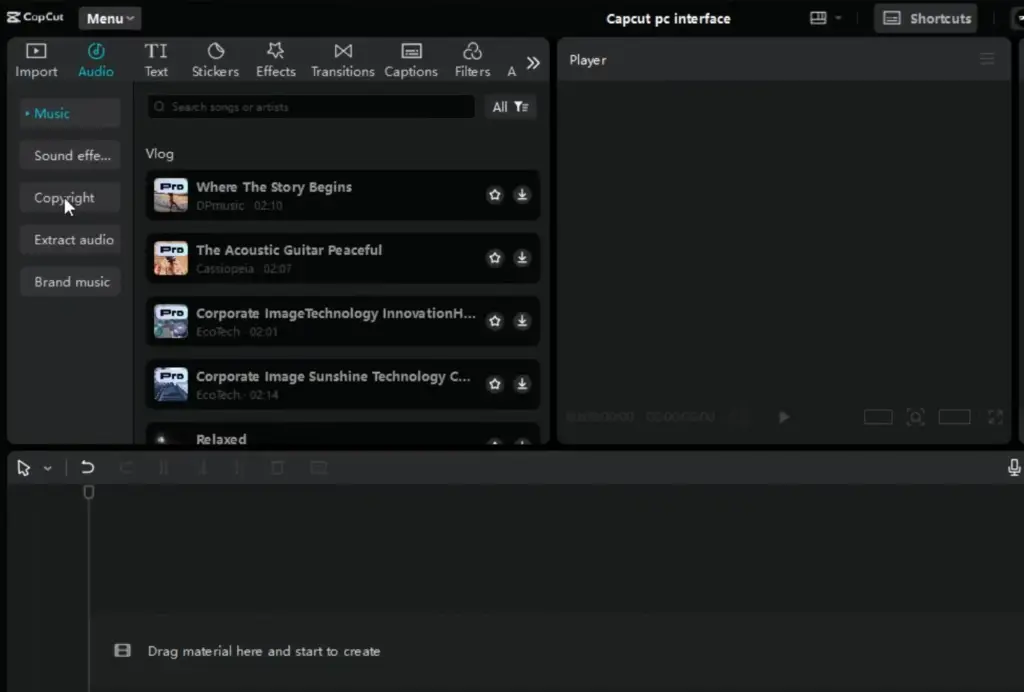This screenshot has height=692, width=1024.
Task: Click the timeline playhead marker
Action: 88,492
